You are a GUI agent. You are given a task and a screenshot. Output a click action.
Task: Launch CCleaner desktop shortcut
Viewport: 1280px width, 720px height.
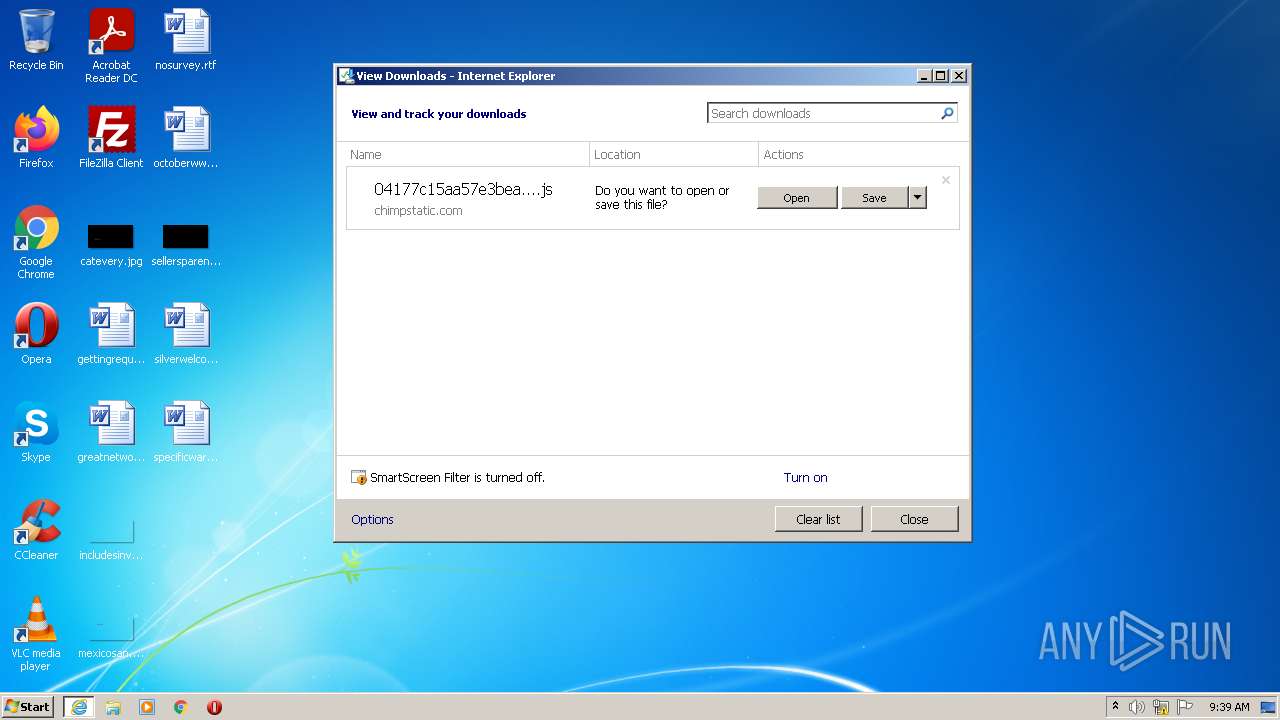click(x=36, y=530)
